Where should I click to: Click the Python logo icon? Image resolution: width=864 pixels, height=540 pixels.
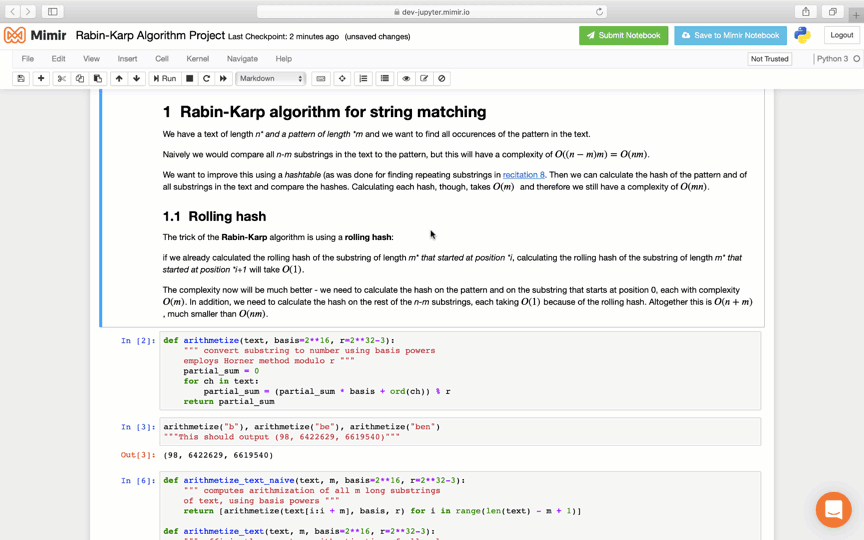802,35
